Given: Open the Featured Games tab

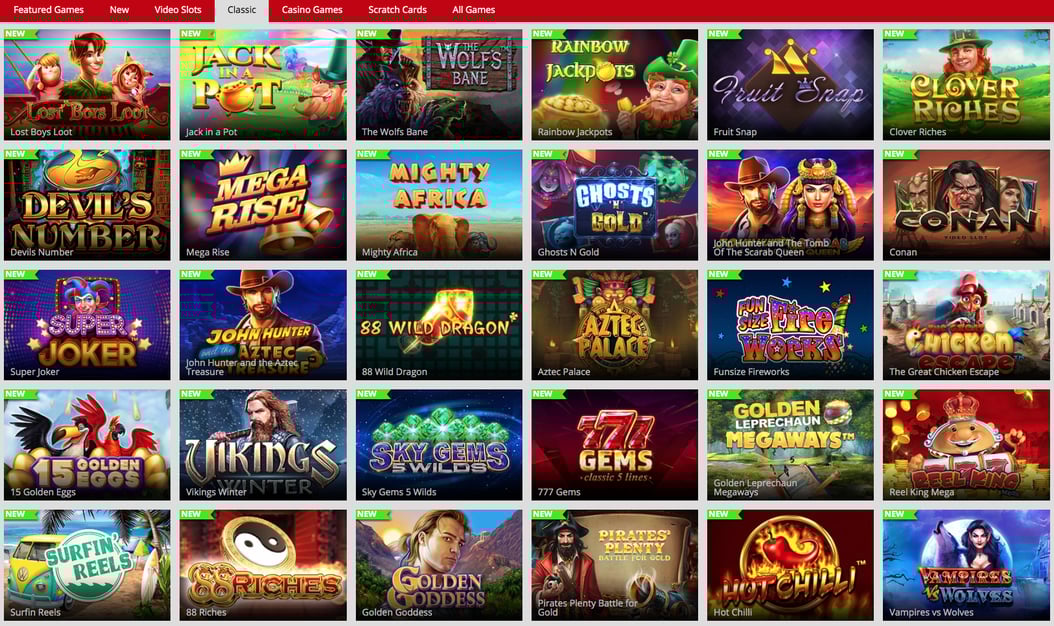Looking at the screenshot, I should 48,10.
